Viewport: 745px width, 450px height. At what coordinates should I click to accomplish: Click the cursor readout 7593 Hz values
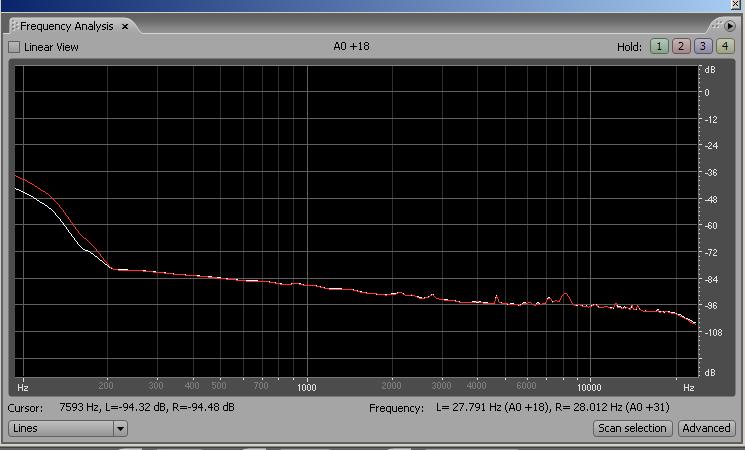147,407
